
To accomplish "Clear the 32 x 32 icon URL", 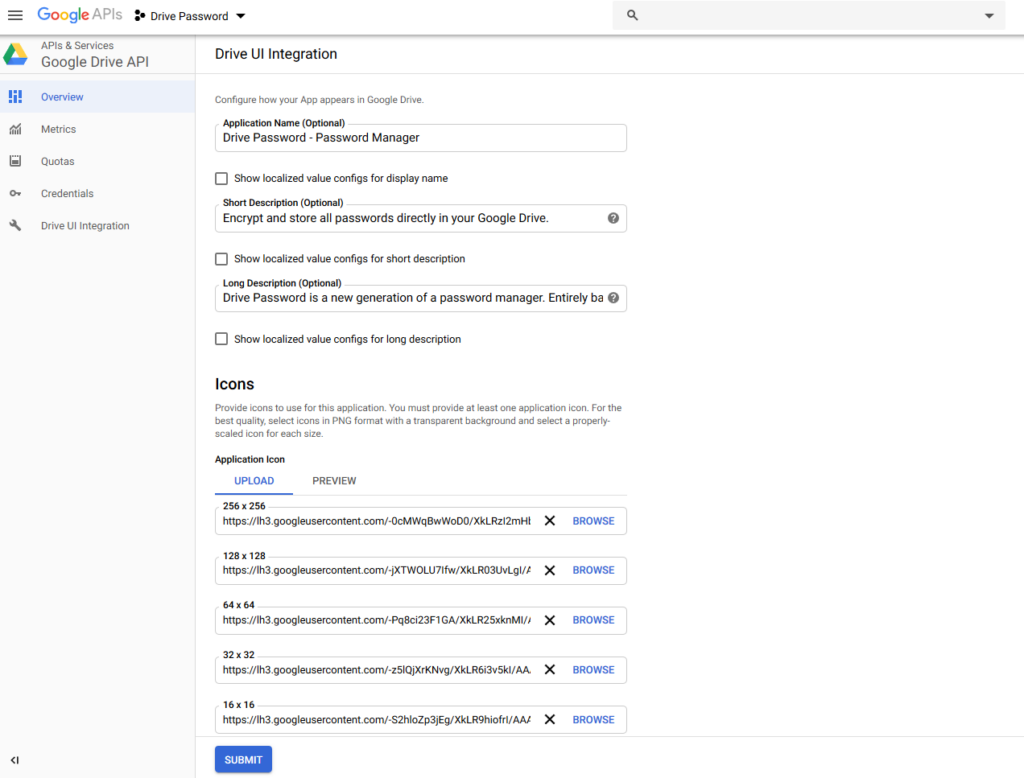I will [x=550, y=670].
